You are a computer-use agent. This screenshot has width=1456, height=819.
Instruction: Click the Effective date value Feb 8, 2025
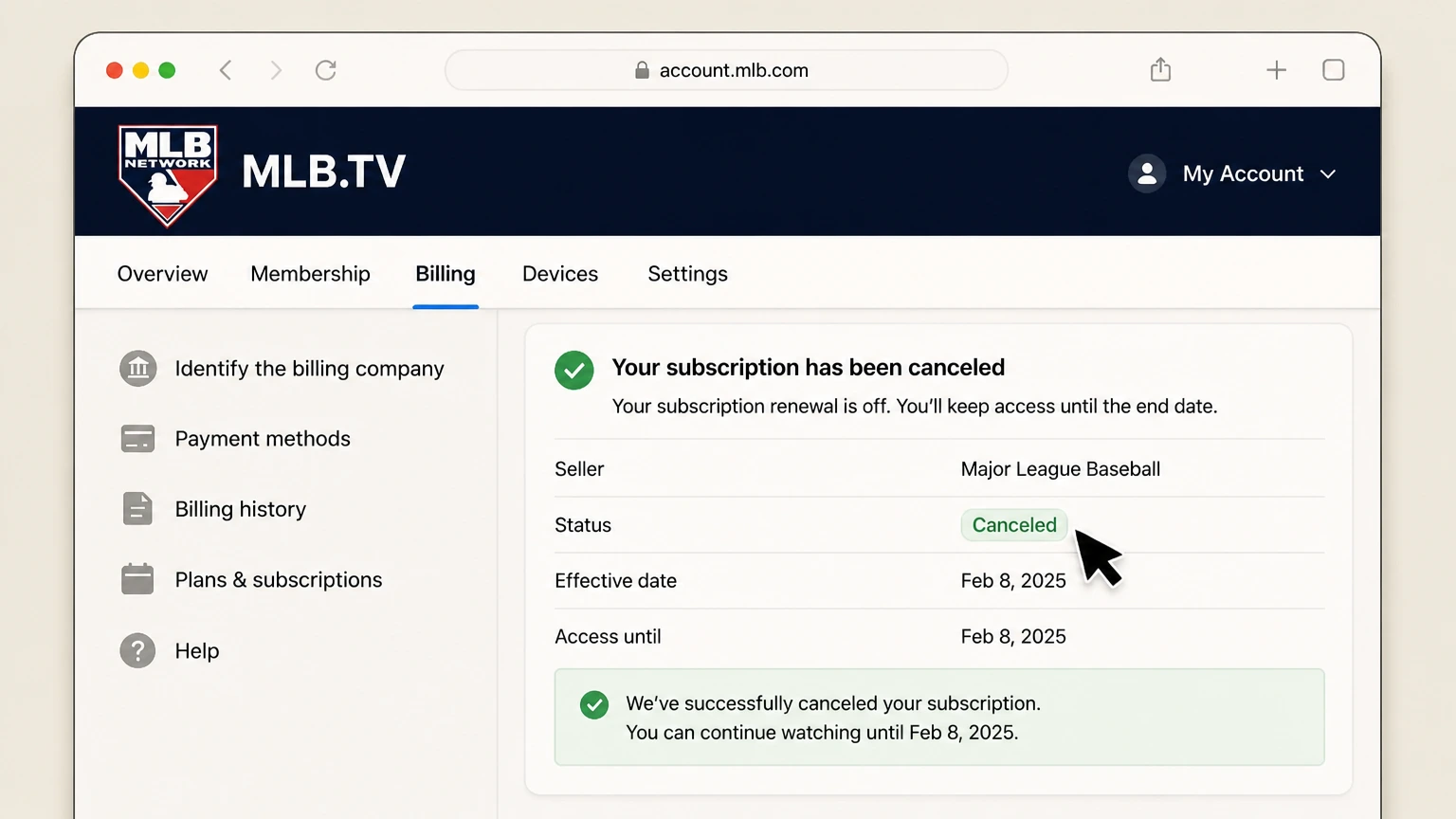1013,581
